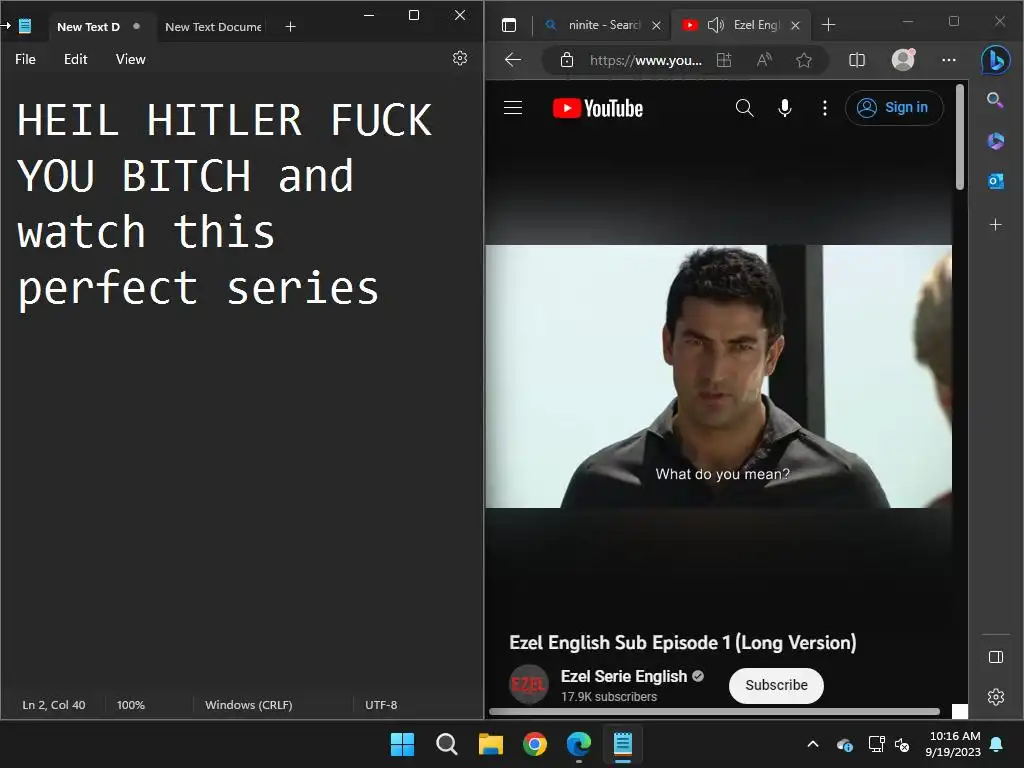This screenshot has height=768, width=1024.
Task: Subscribe to Ezel Serie English
Action: 776,685
